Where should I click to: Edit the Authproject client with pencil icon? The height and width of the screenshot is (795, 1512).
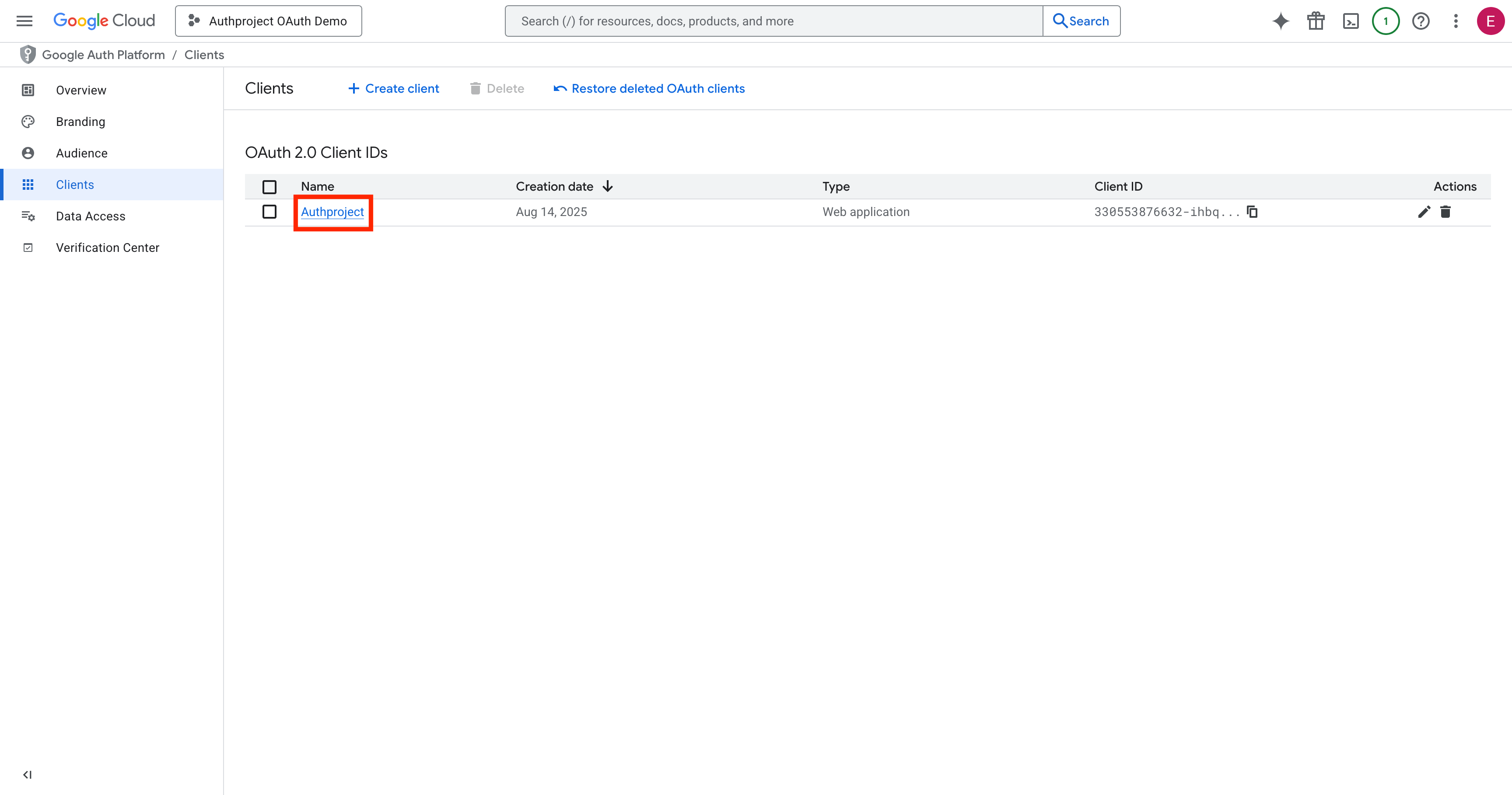(x=1424, y=212)
